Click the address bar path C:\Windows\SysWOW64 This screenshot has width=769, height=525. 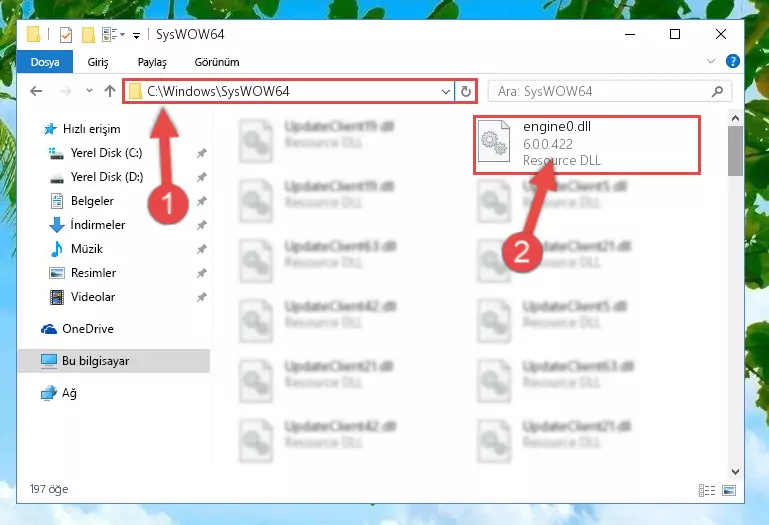218,91
